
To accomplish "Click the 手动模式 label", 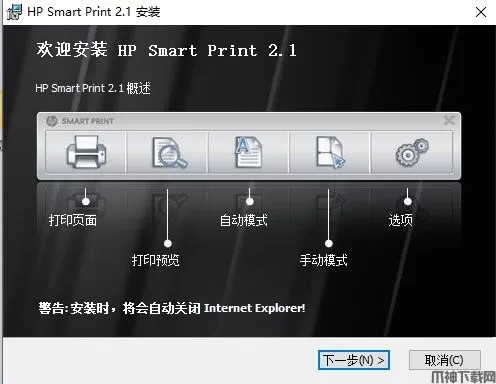I will click(323, 260).
